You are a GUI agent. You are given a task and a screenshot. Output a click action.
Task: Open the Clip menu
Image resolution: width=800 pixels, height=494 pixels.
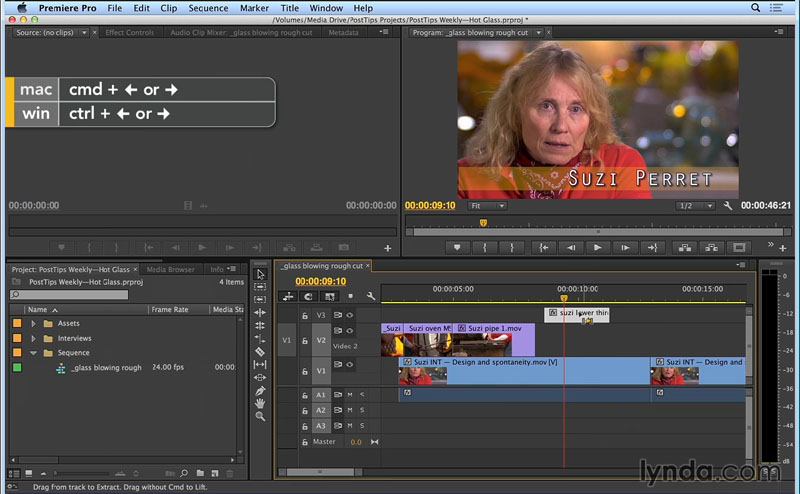[x=168, y=8]
